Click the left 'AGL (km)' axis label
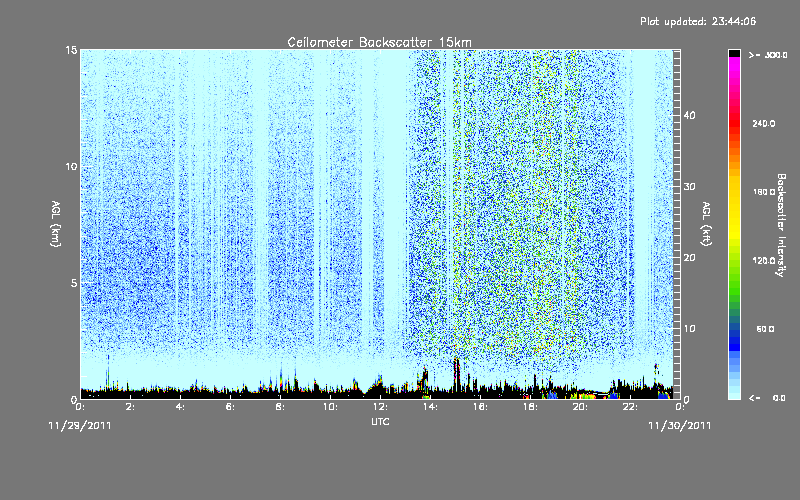The height and width of the screenshot is (500, 800). [56, 224]
